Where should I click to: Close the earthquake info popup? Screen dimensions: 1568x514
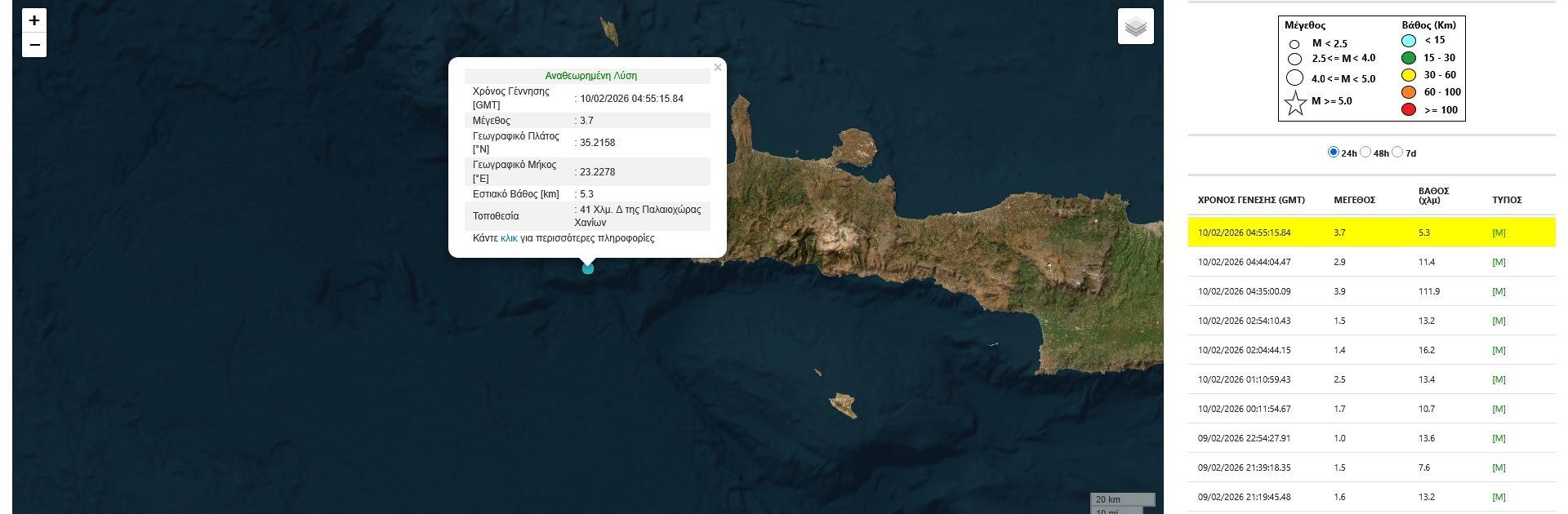[x=717, y=68]
